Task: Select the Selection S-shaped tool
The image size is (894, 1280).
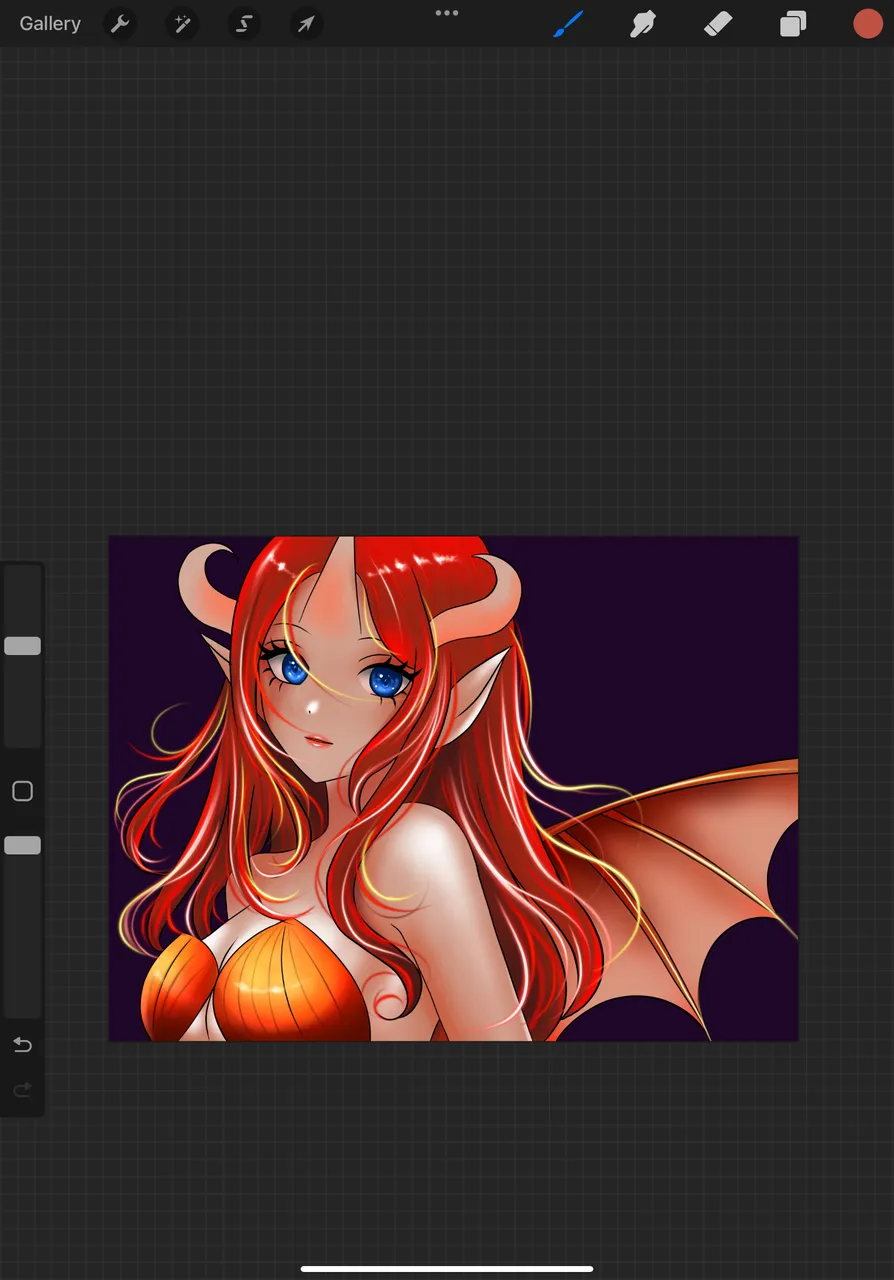Action: pos(244,23)
